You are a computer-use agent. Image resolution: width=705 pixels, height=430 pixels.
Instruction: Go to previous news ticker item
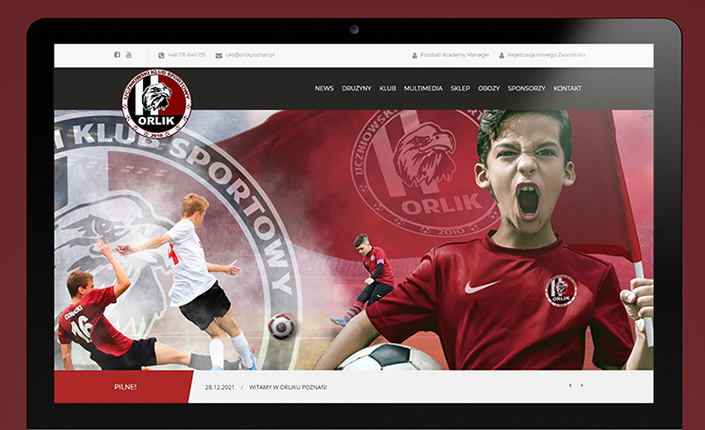[x=570, y=385]
